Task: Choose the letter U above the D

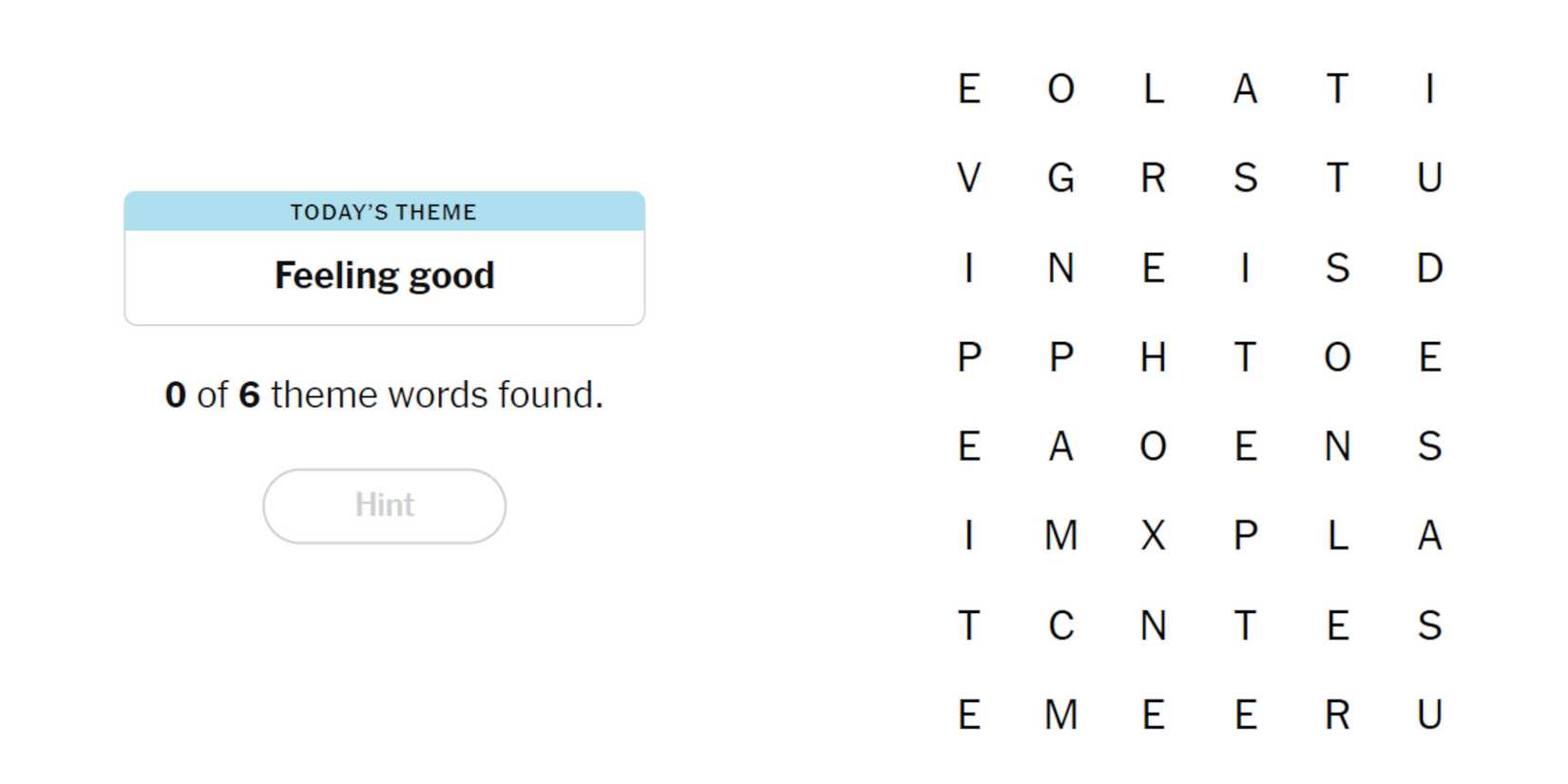Action: 1429,178
